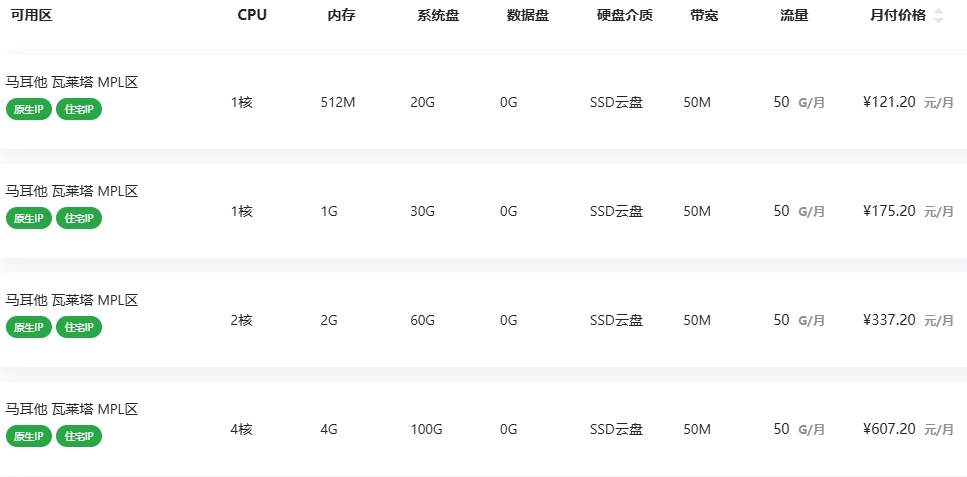The image size is (967, 477).
Task: Select 住宅IP tag in the ¥607.20 row
Action: [x=79, y=436]
